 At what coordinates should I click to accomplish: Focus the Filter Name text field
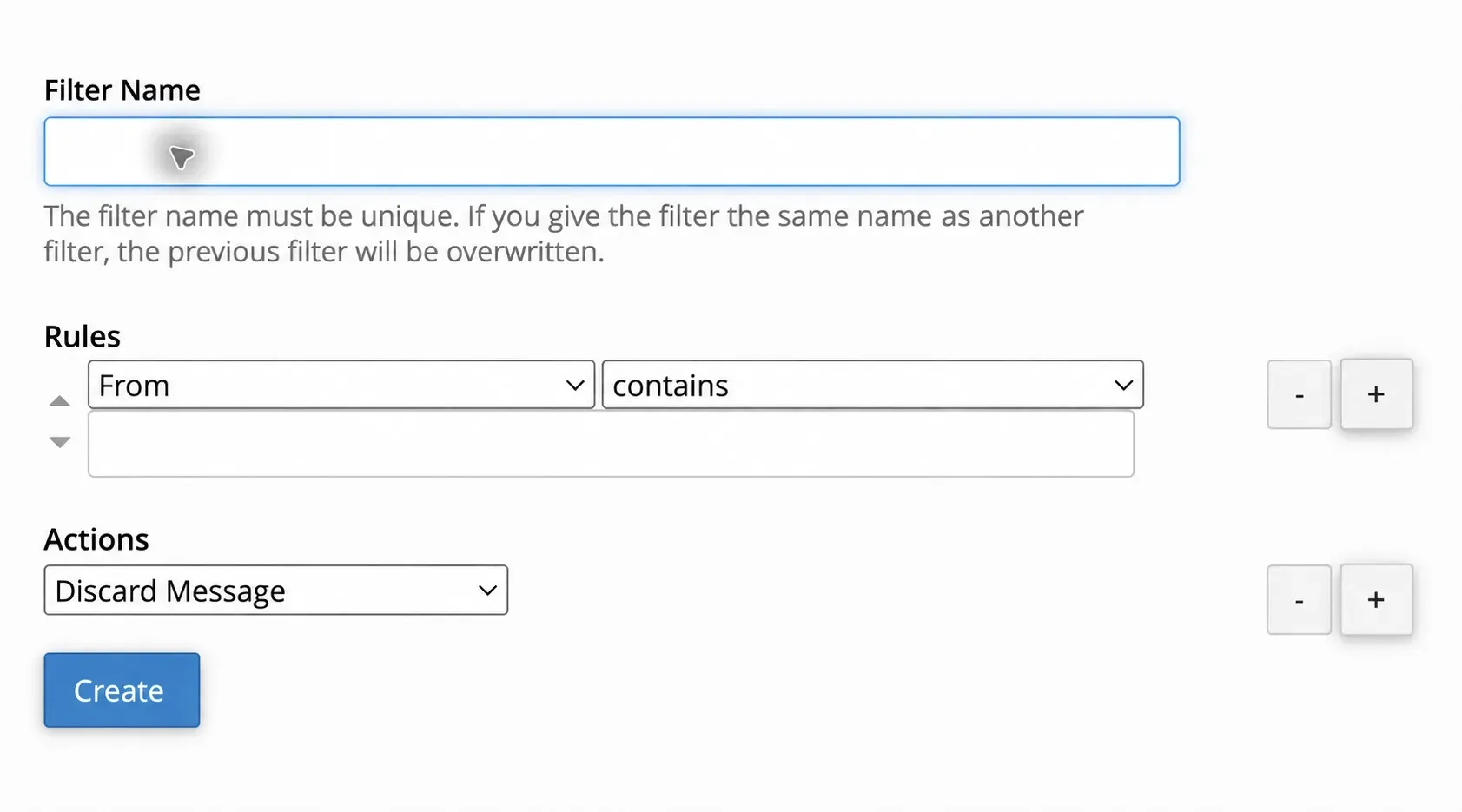612,152
